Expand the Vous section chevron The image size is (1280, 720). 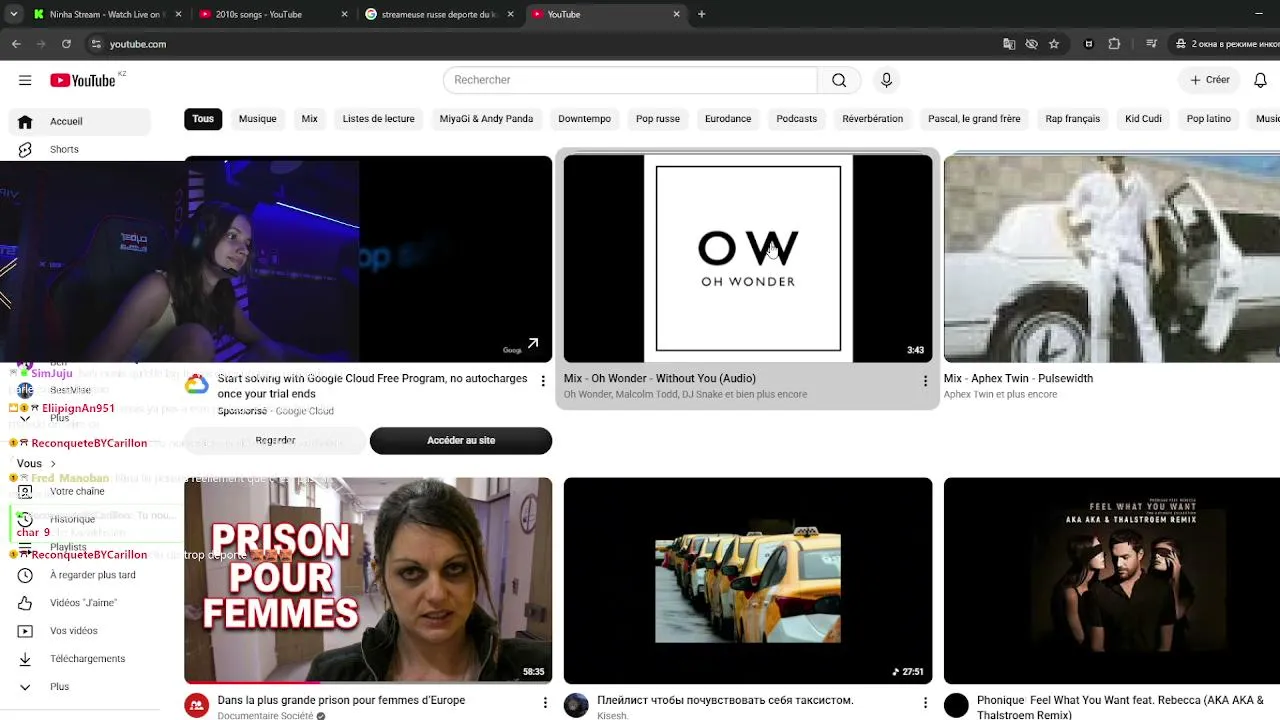(x=53, y=464)
